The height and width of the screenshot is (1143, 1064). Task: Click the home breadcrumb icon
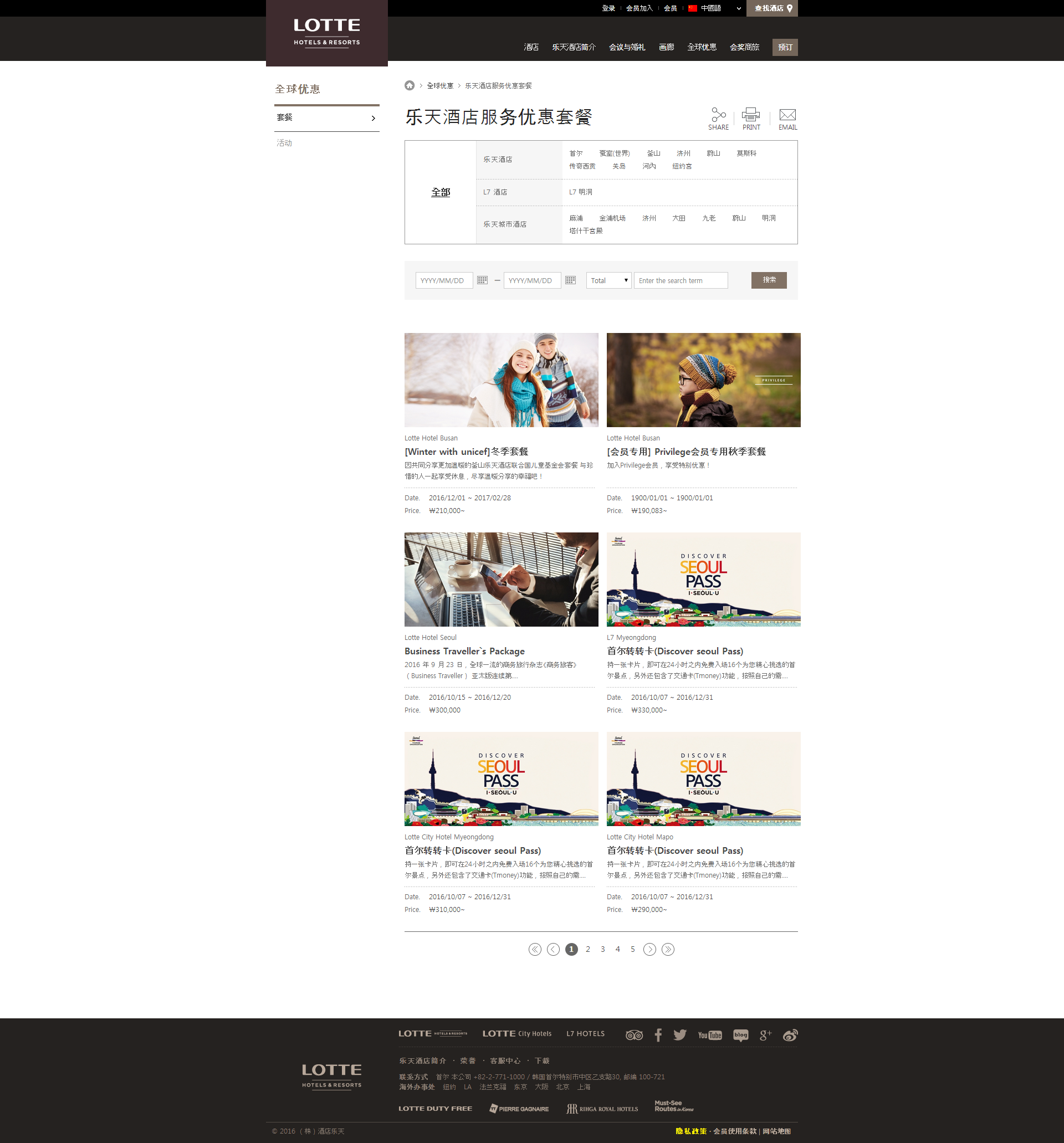(x=410, y=86)
